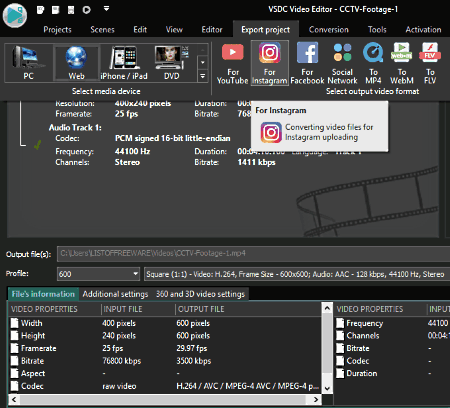This screenshot has height=408, width=450.
Task: Select the "3500 kbps" output bitrate value
Action: tap(194, 361)
